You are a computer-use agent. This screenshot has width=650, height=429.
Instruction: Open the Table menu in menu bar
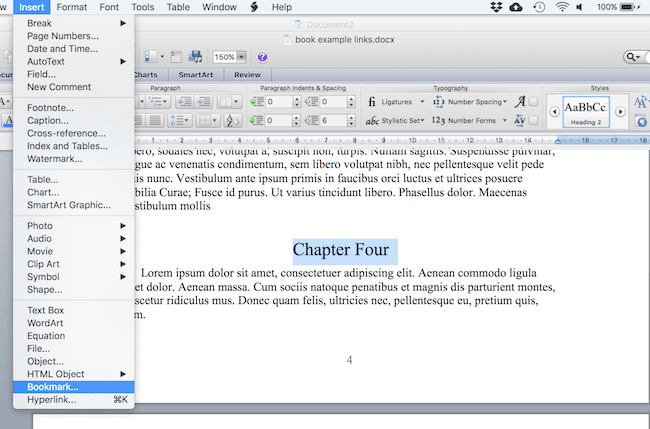(178, 7)
